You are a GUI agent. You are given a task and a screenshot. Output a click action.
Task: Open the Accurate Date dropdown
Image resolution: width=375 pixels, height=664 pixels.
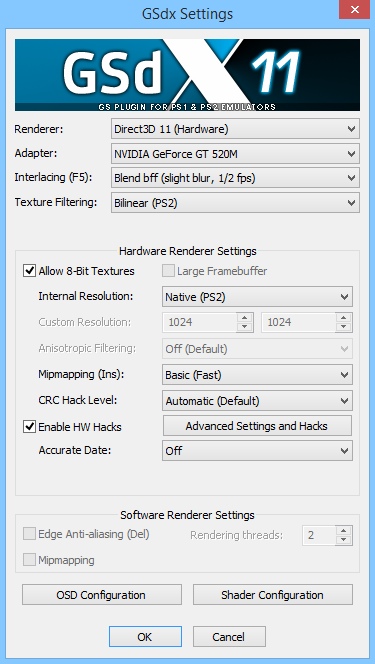click(x=257, y=451)
